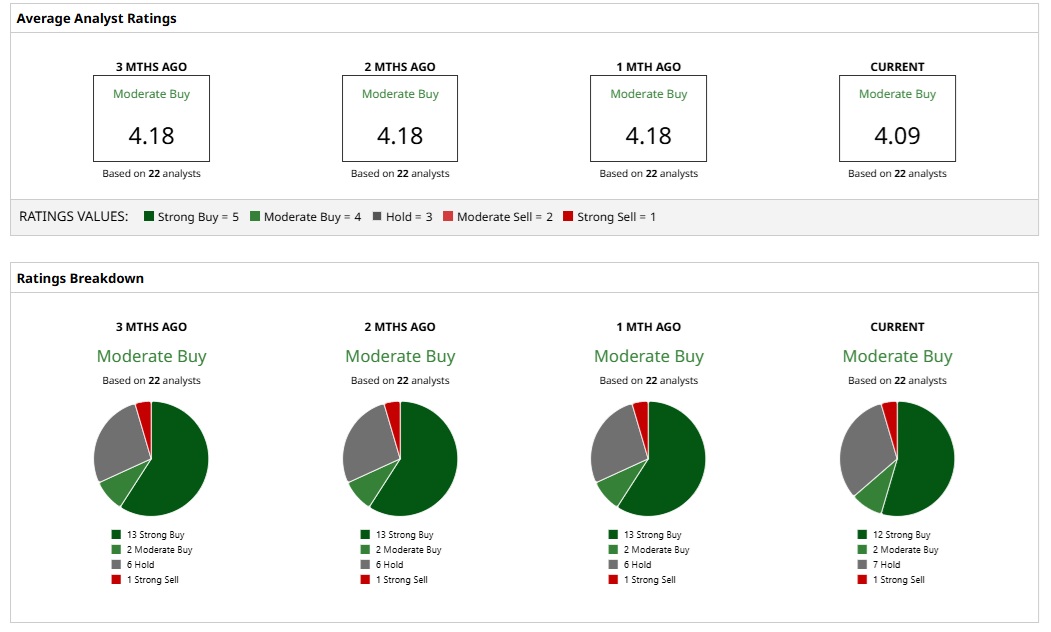Click the Hold = 3 gray legend swatch
This screenshot has height=632, width=1051.
[x=377, y=216]
